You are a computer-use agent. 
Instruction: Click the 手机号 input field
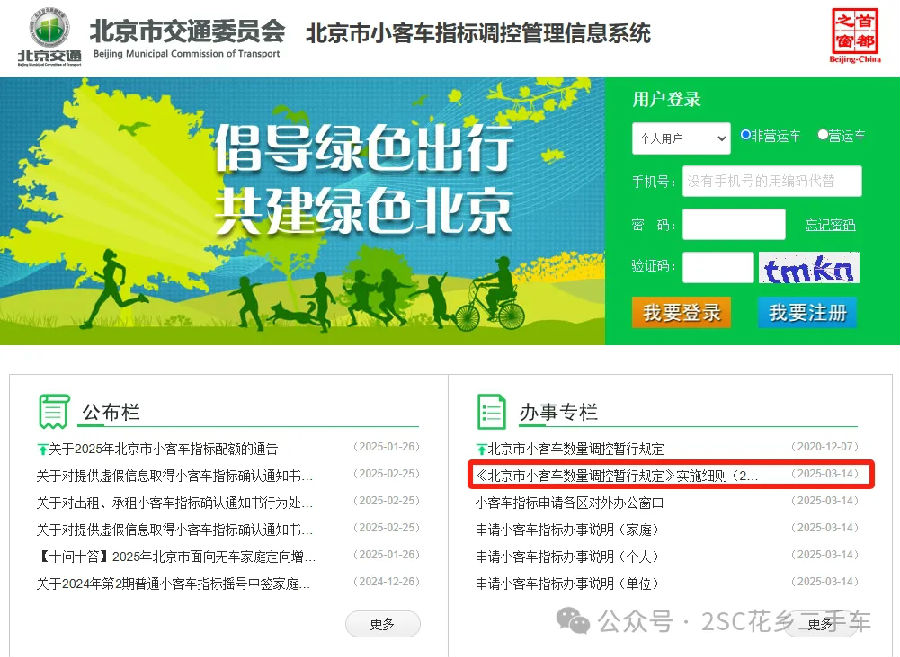[771, 181]
